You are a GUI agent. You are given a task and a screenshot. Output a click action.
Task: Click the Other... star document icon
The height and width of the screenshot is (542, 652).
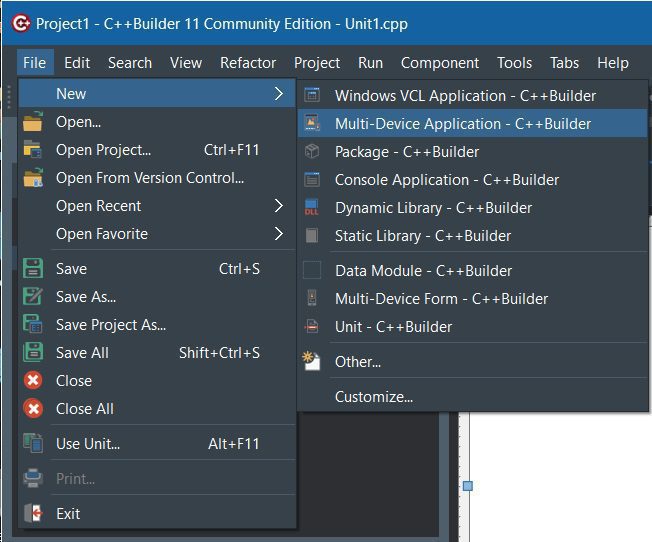tap(311, 361)
